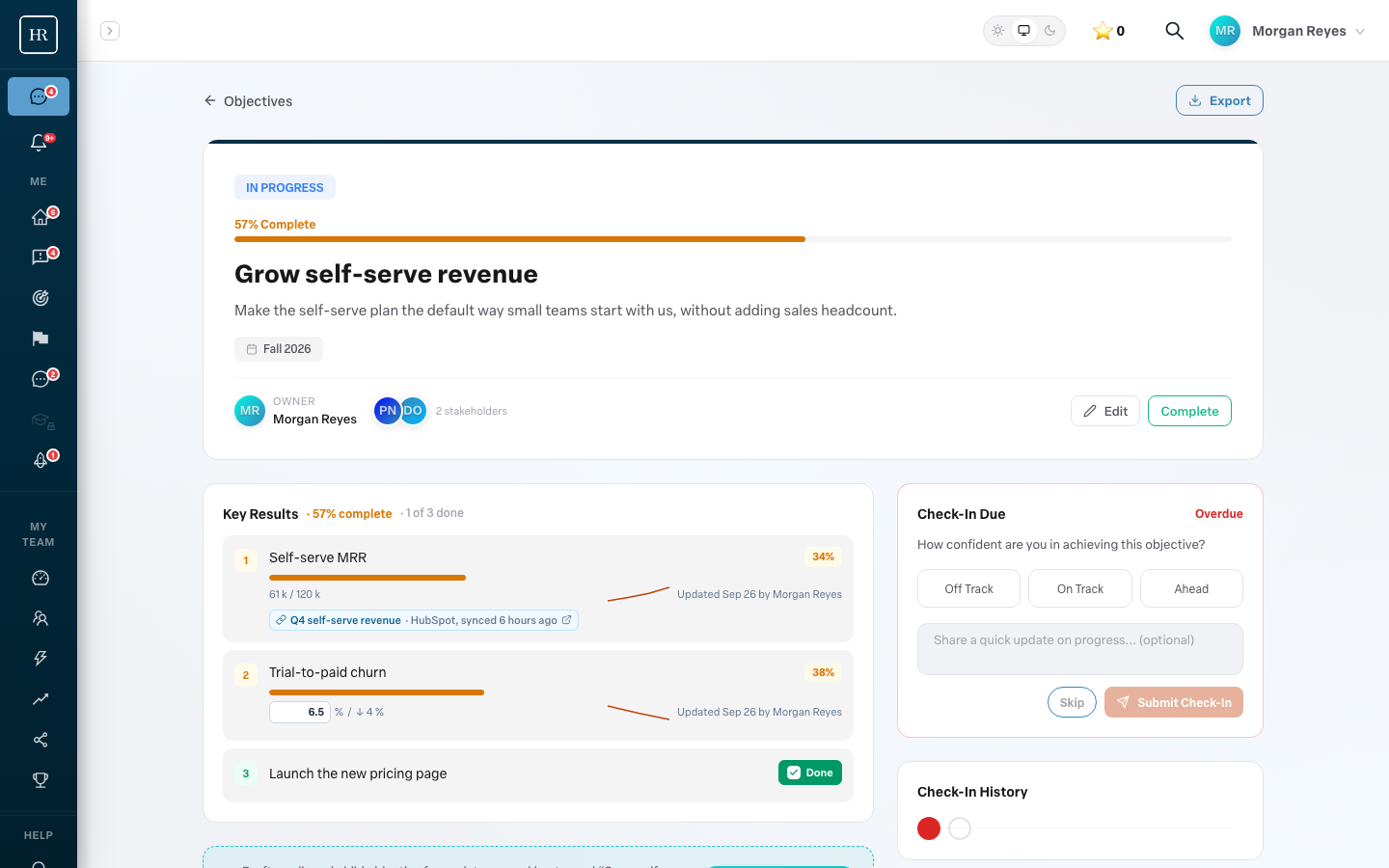The height and width of the screenshot is (868, 1389).
Task: Edit the objective
Action: [x=1105, y=411]
